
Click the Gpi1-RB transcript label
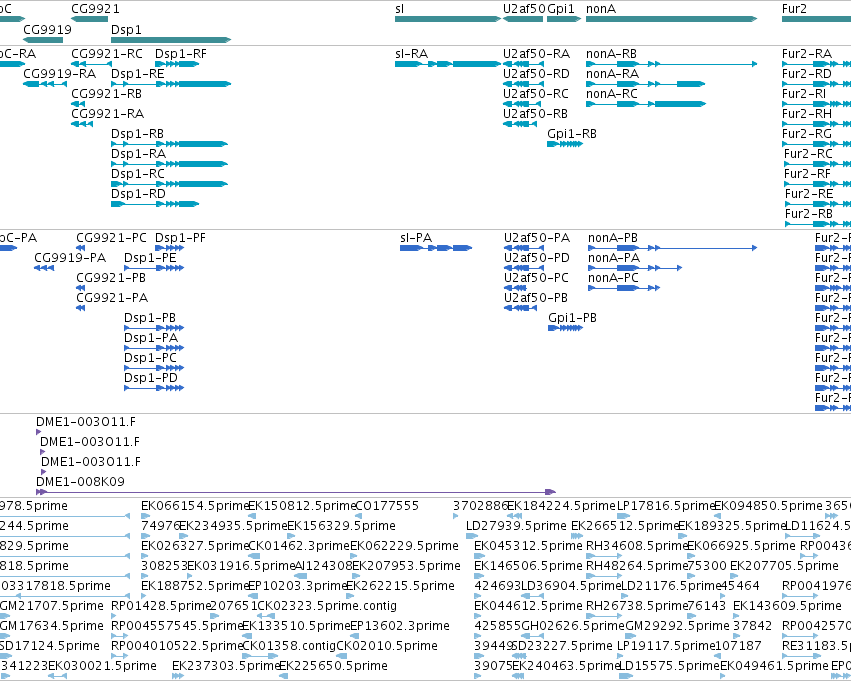click(571, 134)
